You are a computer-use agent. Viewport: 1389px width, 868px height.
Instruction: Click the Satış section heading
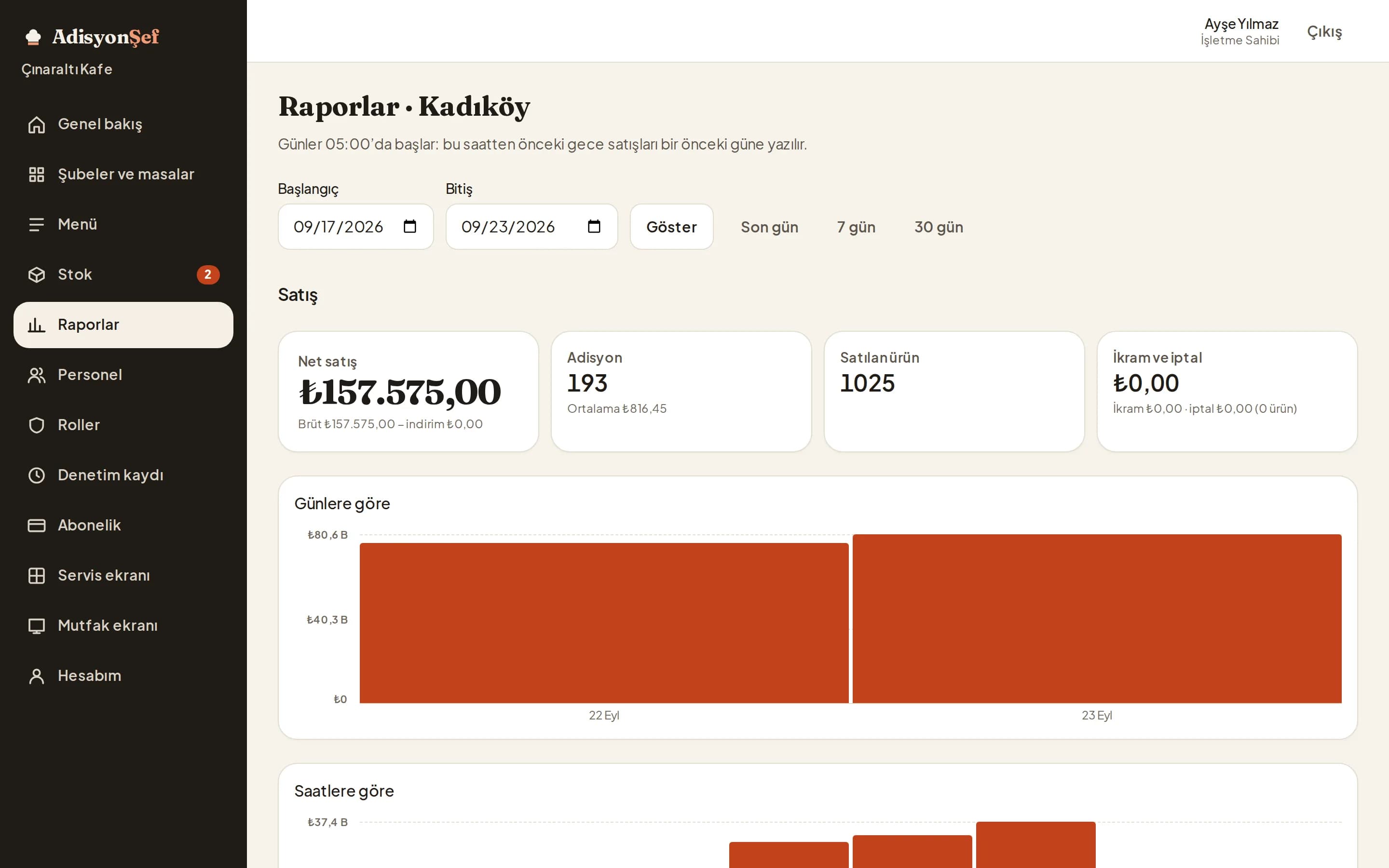click(298, 295)
